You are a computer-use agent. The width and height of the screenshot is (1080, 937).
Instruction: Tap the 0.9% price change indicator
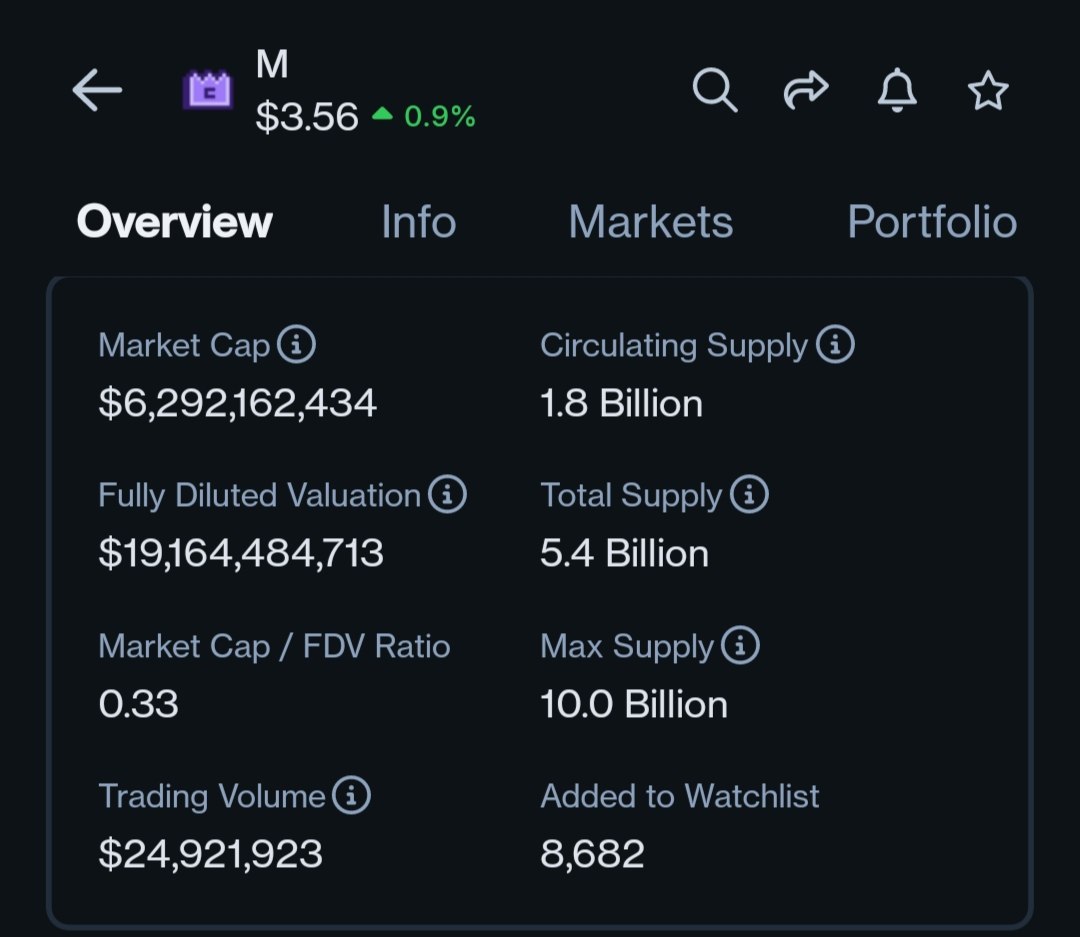pyautogui.click(x=425, y=117)
